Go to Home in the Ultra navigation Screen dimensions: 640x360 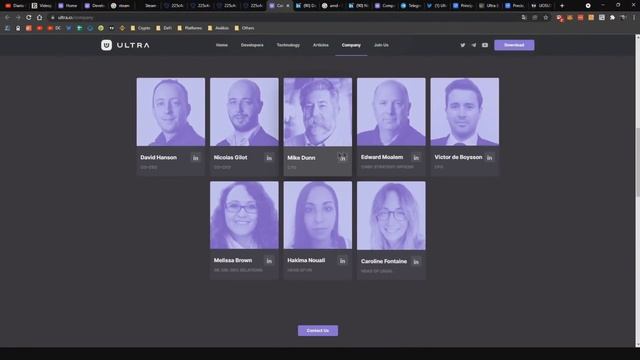pos(222,45)
